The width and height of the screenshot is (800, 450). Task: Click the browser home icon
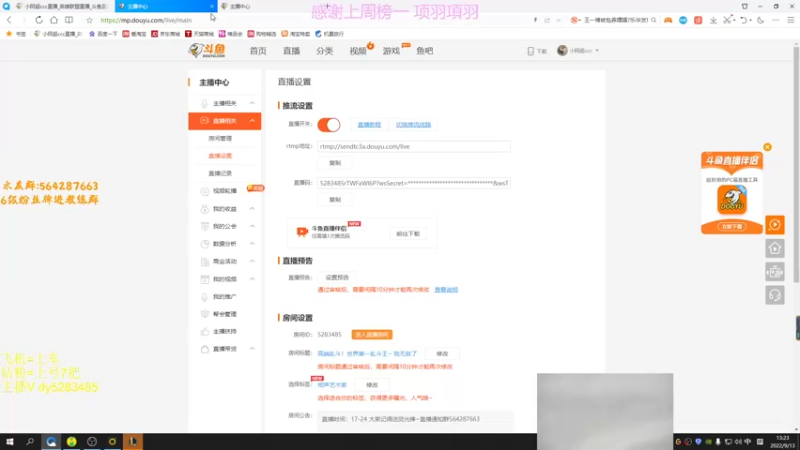click(x=54, y=20)
